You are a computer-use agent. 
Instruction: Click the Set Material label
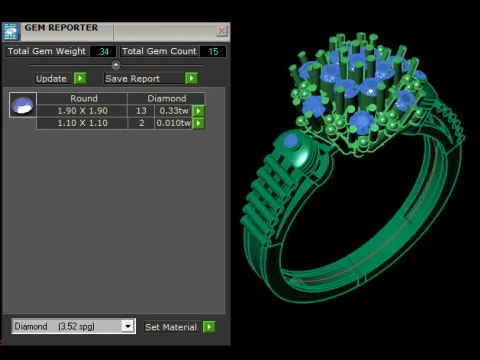click(171, 327)
